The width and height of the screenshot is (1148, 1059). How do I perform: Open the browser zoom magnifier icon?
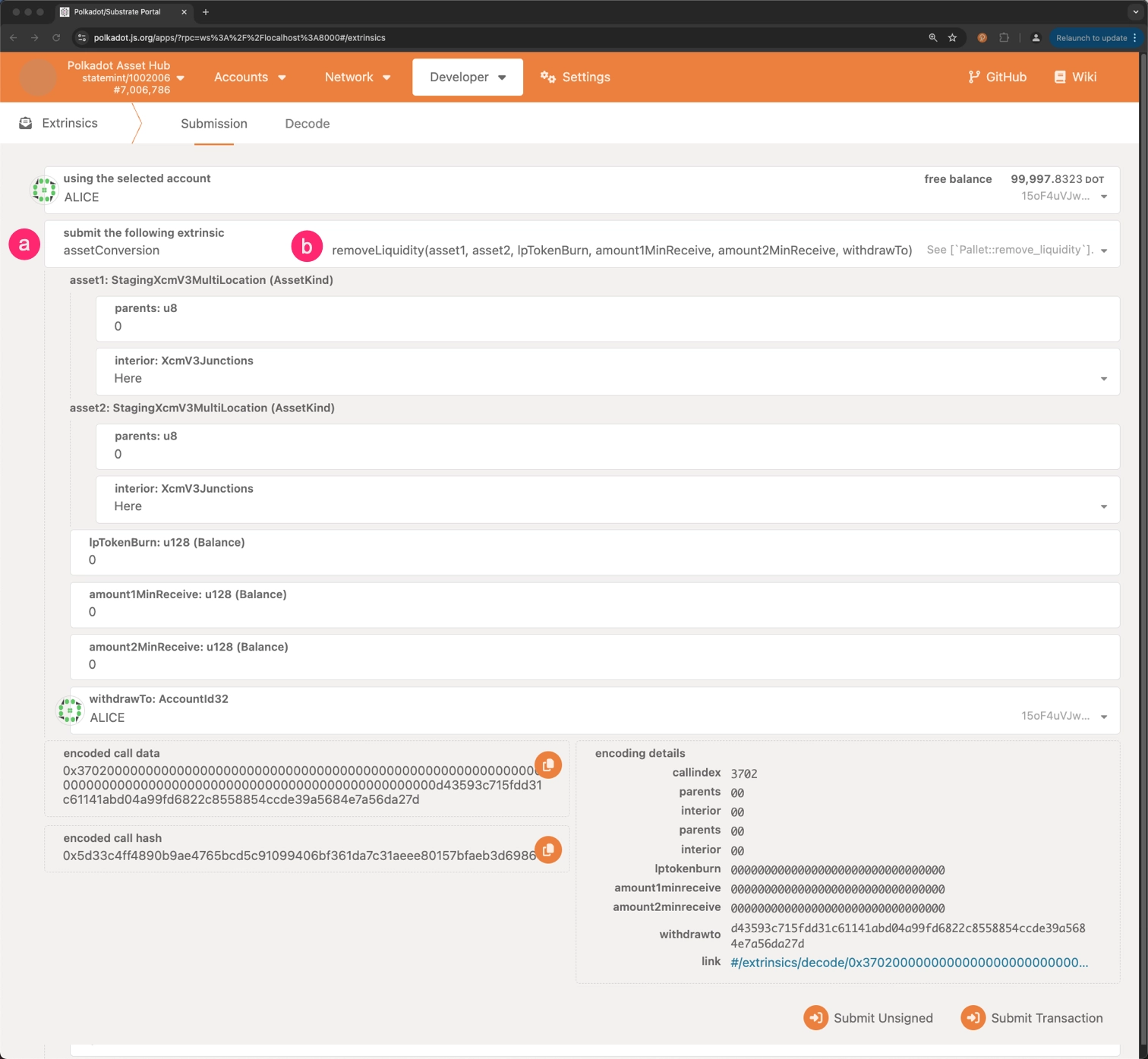point(932,38)
